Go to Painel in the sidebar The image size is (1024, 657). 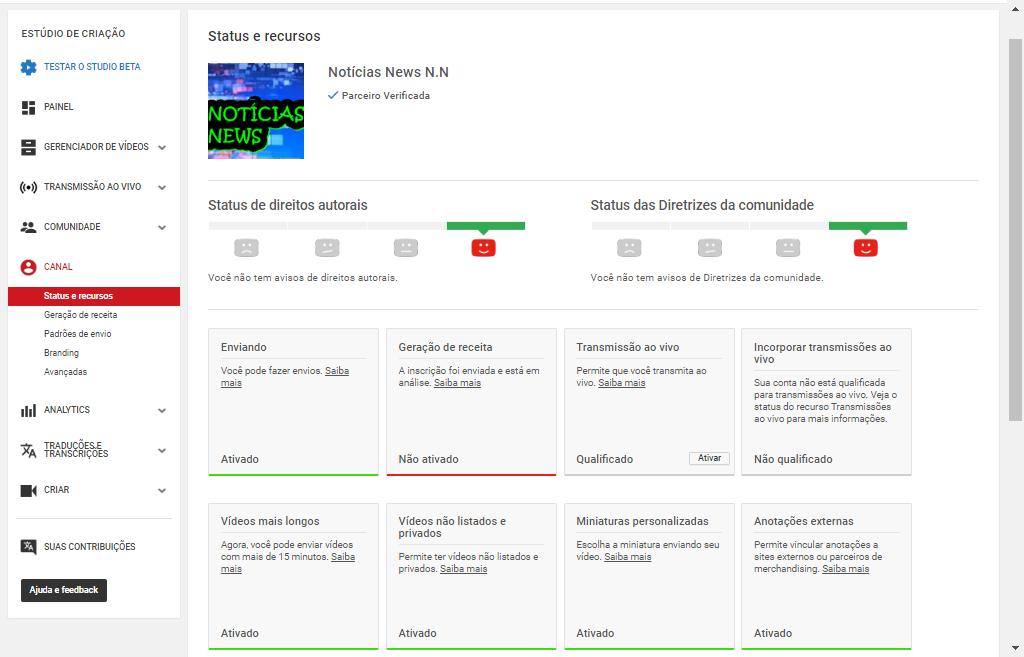[58, 106]
